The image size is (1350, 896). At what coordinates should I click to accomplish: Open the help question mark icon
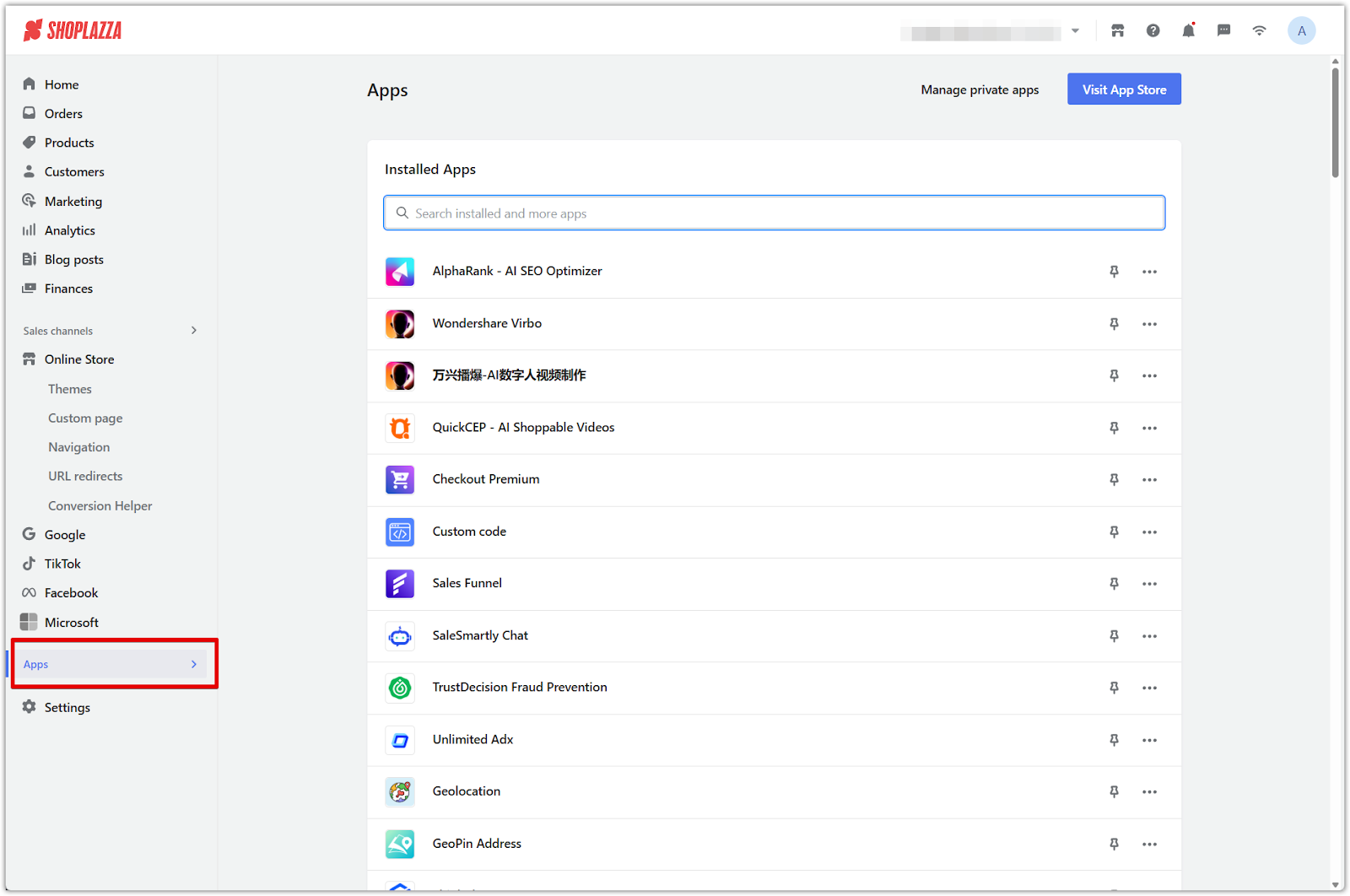point(1153,31)
